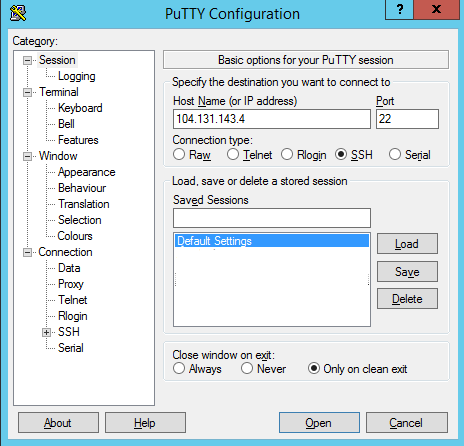
Task: Click the Save button
Action: click(x=407, y=272)
